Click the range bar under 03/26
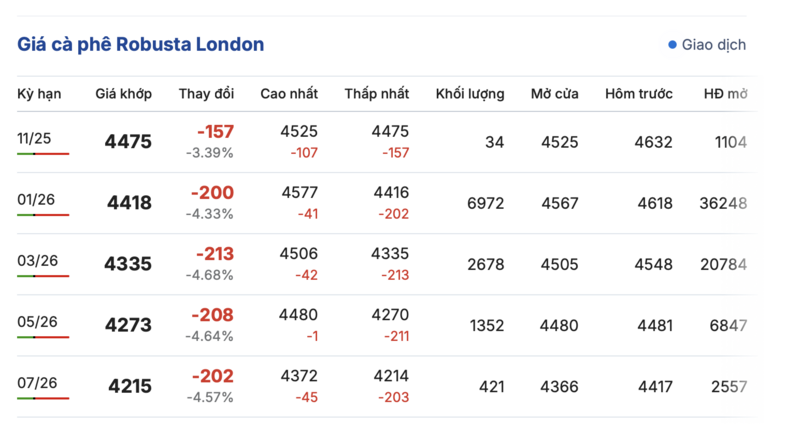The height and width of the screenshot is (429, 800). pos(43,276)
